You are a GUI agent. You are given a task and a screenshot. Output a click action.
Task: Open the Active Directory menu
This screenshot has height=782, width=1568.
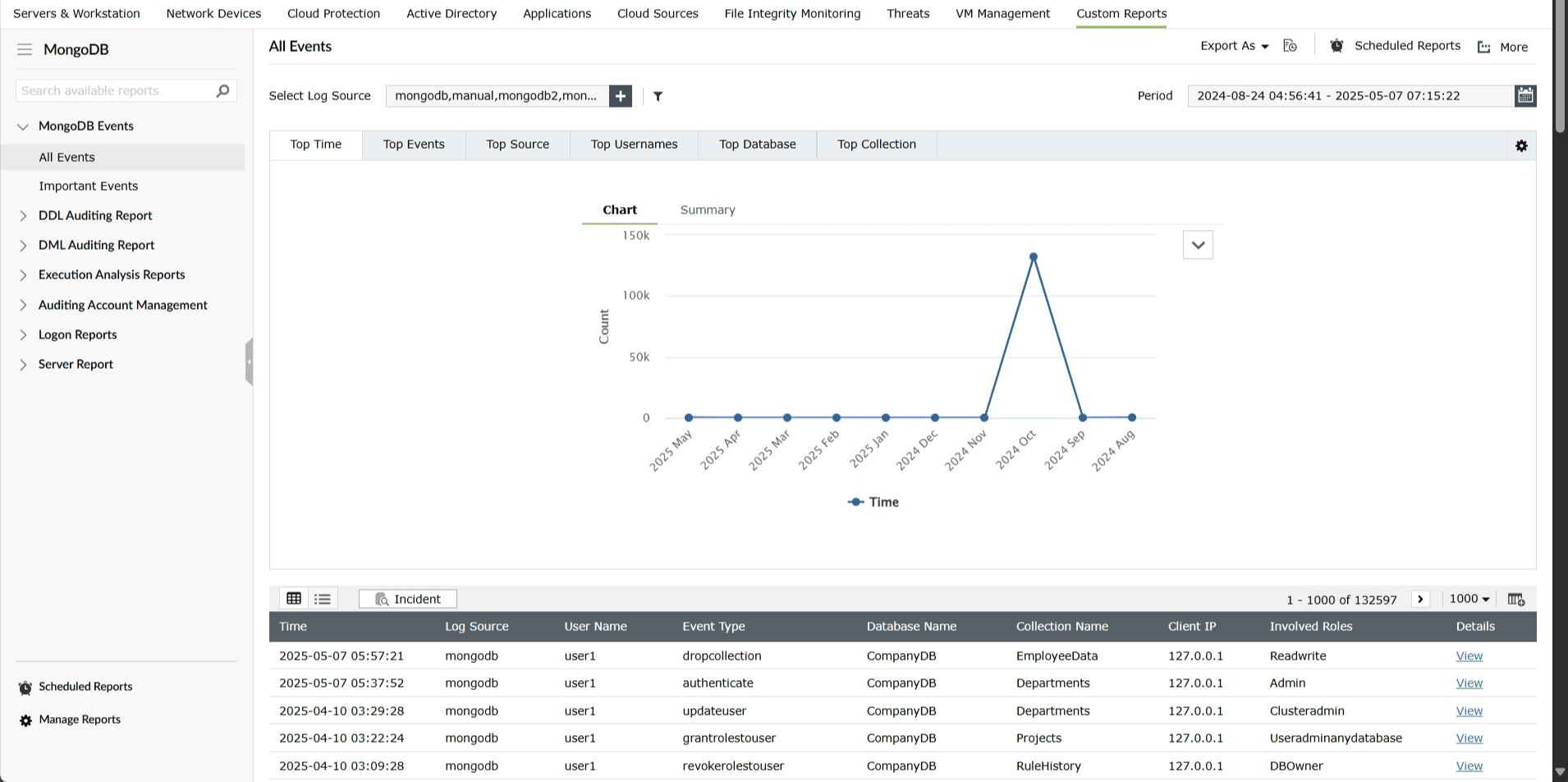pyautogui.click(x=452, y=13)
